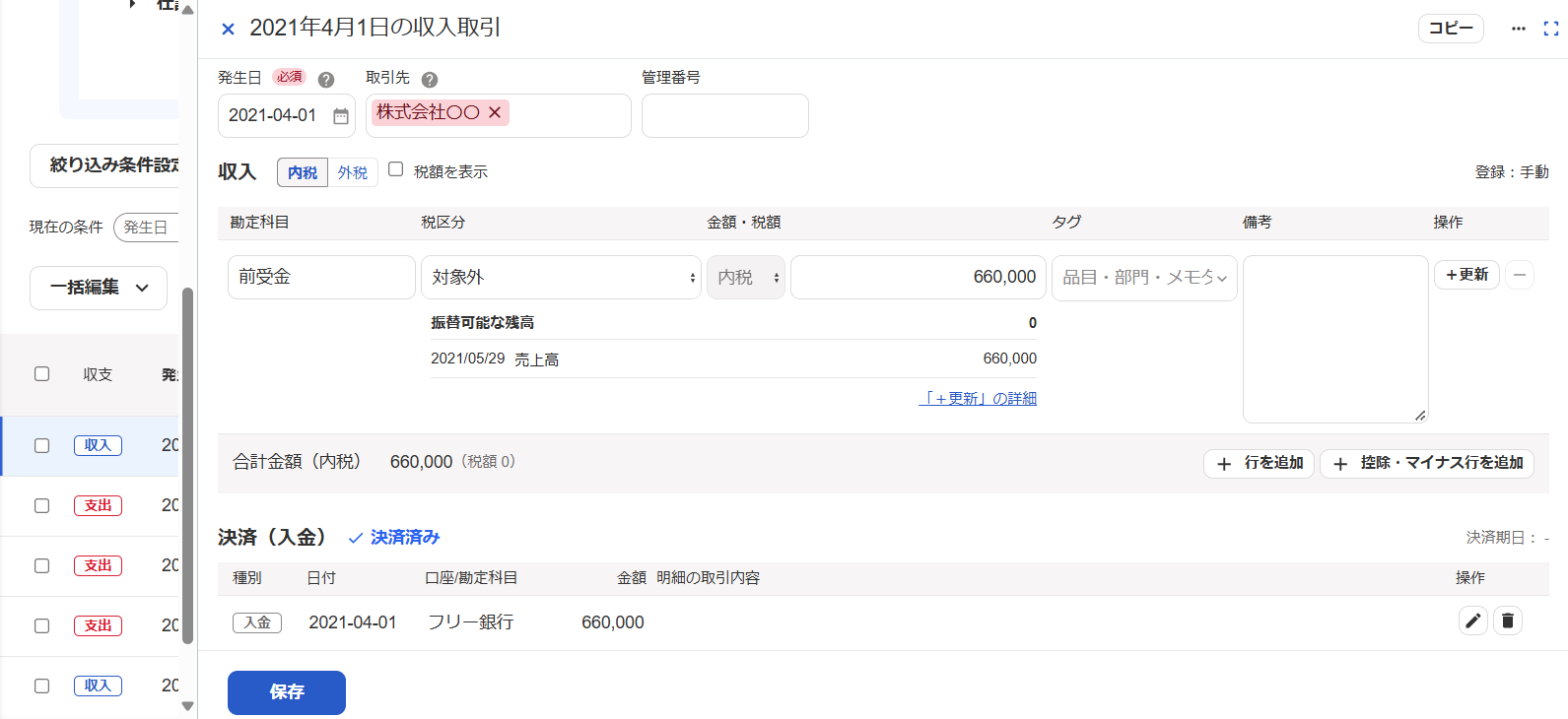
Task: Open the 対象外 tax category dropdown
Action: click(x=561, y=278)
